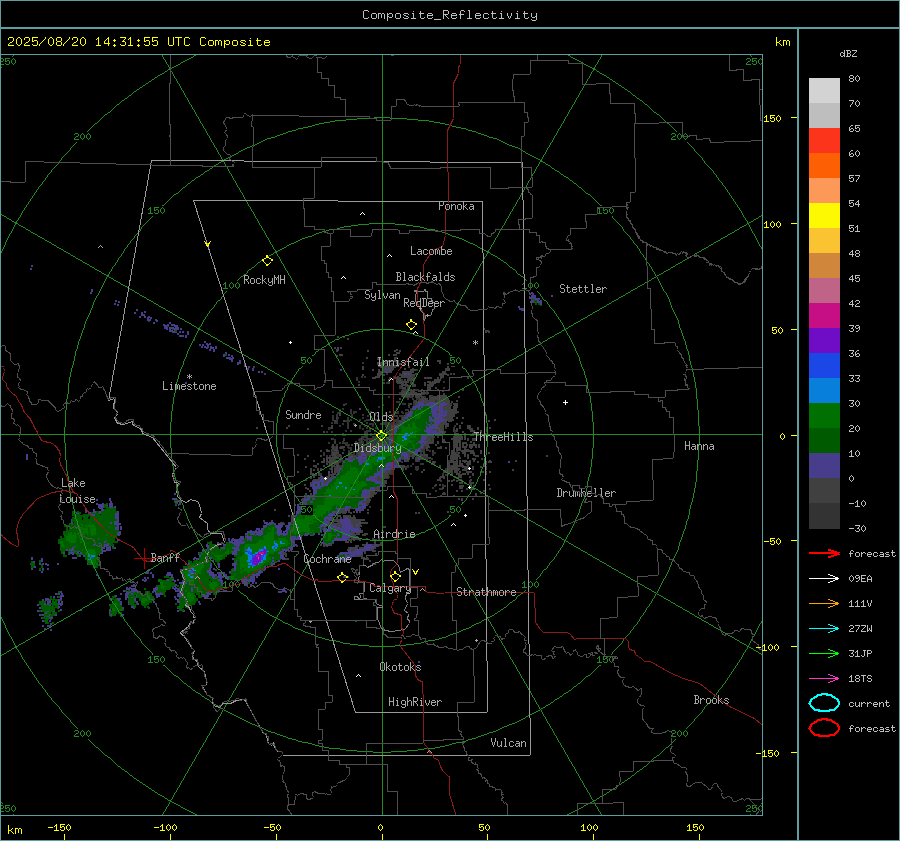Click the Composite_Reflectivity title
This screenshot has width=900, height=841.
pos(449,15)
